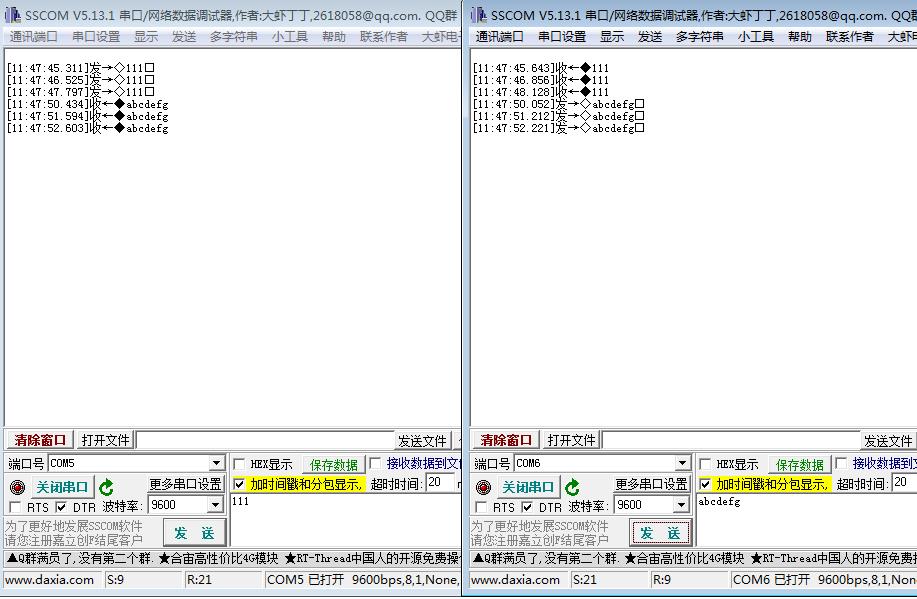Open 发送 menu in left window
Screen dimensions: 917x599
tap(184, 37)
